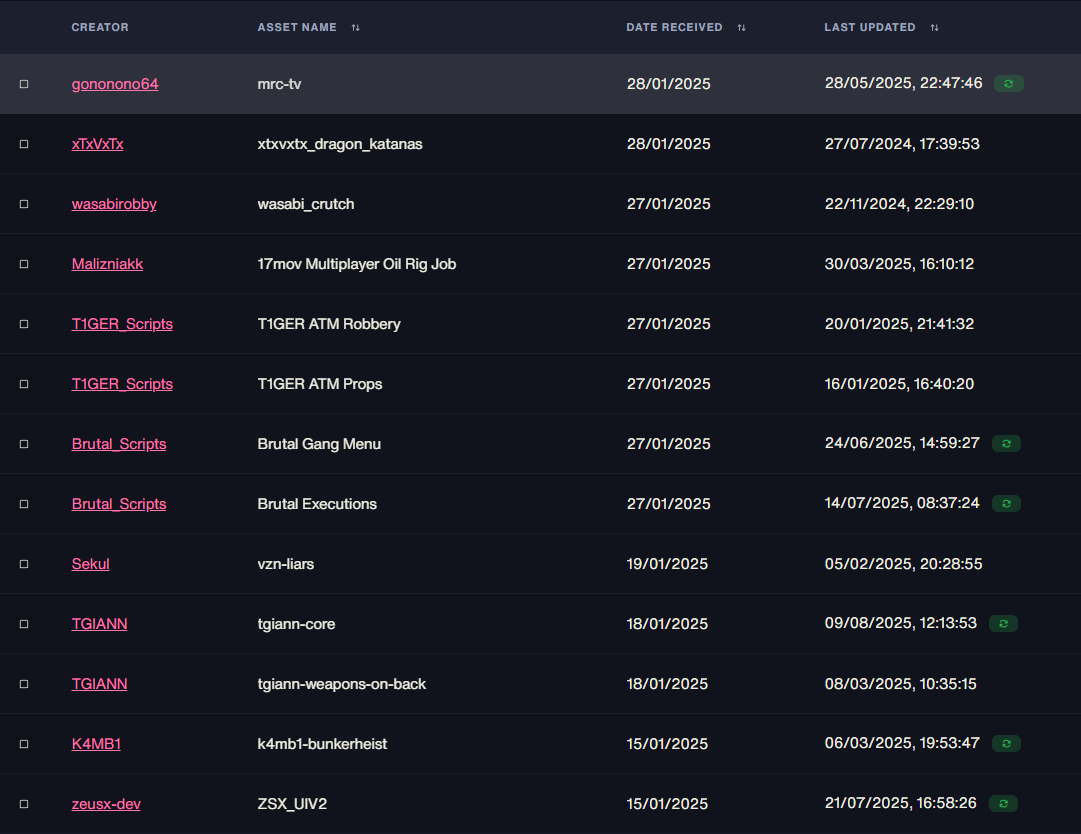Screen dimensions: 1081x834
Task: Click asset name 17mov Multiplayer Oil Rig Job
Action: coord(356,264)
